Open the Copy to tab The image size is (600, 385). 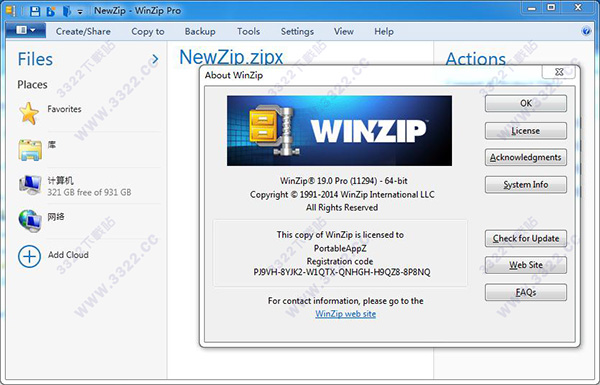(x=148, y=31)
